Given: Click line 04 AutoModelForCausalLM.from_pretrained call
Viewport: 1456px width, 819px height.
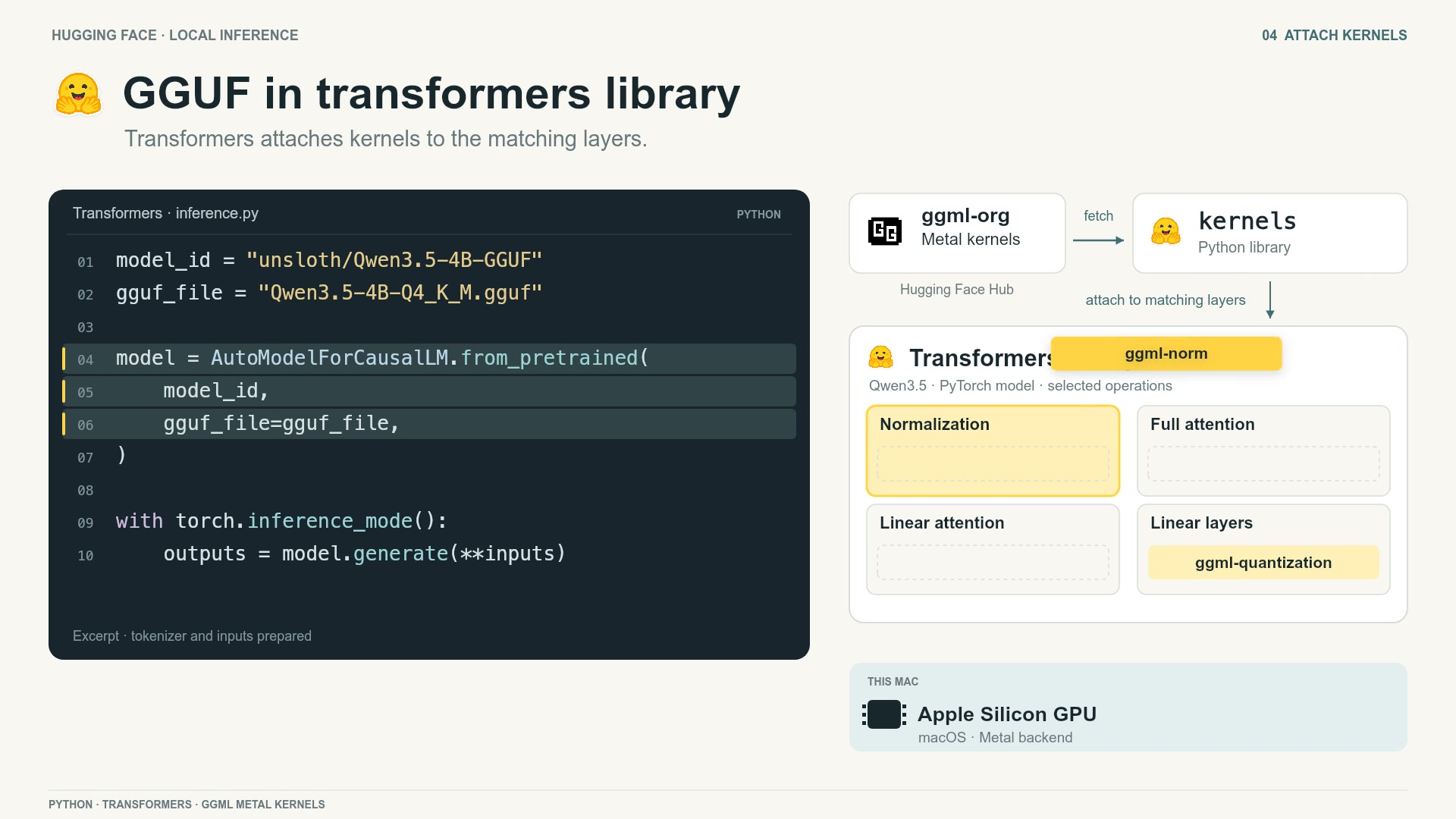Looking at the screenshot, I should [x=429, y=358].
